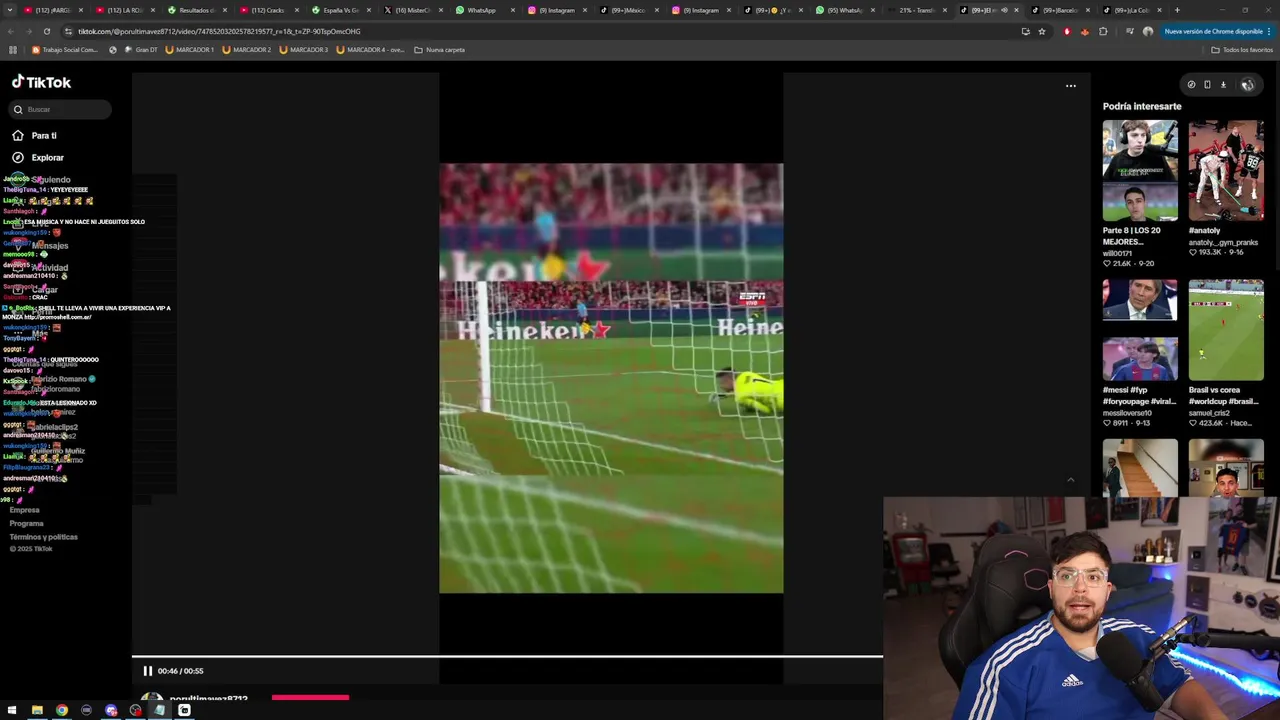This screenshot has height=720, width=1280.
Task: Open the Chrome apps grid icon
Action: 12,49
